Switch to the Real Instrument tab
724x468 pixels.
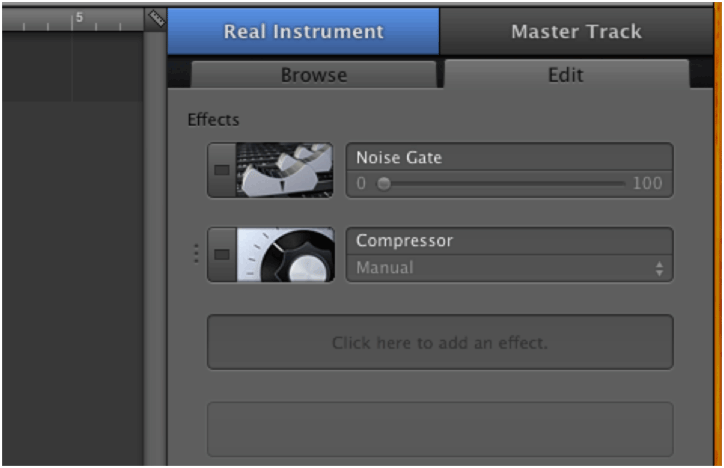(x=303, y=31)
